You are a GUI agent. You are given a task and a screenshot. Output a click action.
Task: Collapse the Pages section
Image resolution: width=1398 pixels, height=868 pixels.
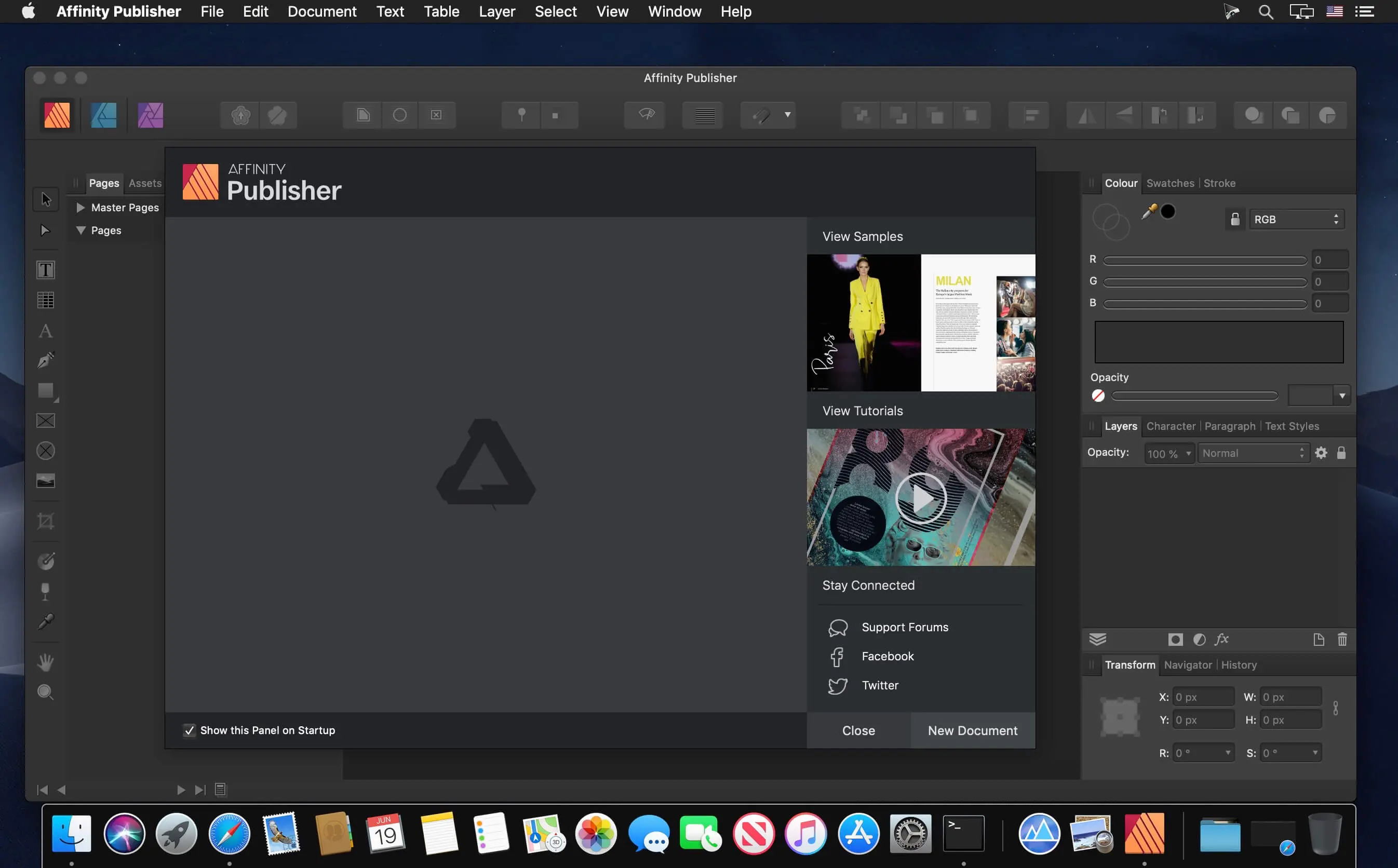[x=81, y=229]
